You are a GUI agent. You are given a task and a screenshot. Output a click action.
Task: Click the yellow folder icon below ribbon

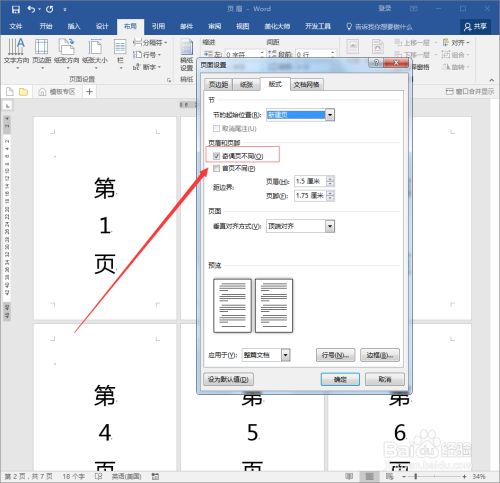(x=23, y=92)
